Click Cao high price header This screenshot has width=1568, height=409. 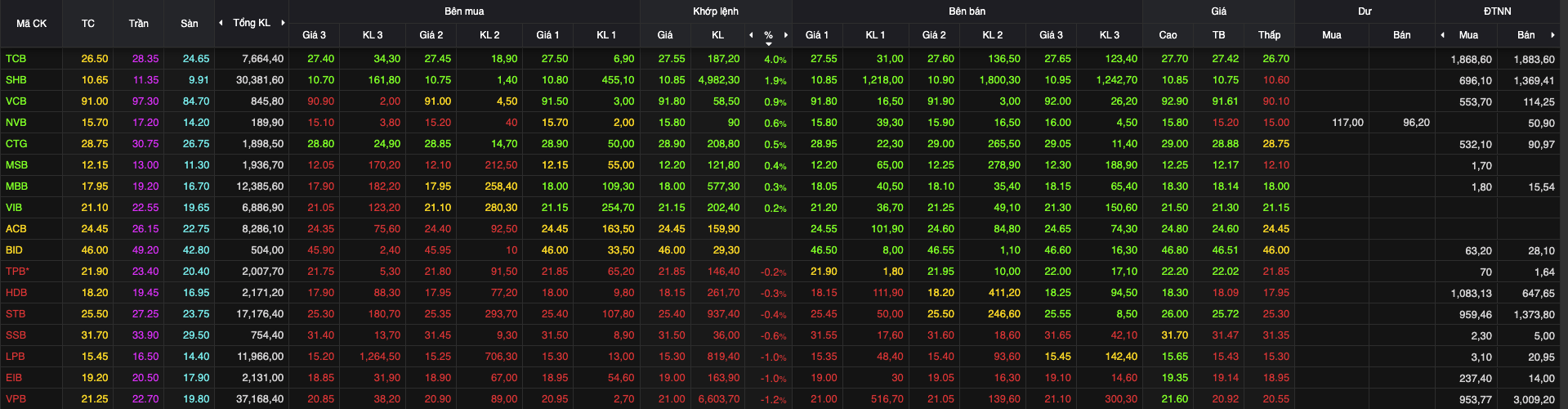point(1168,35)
